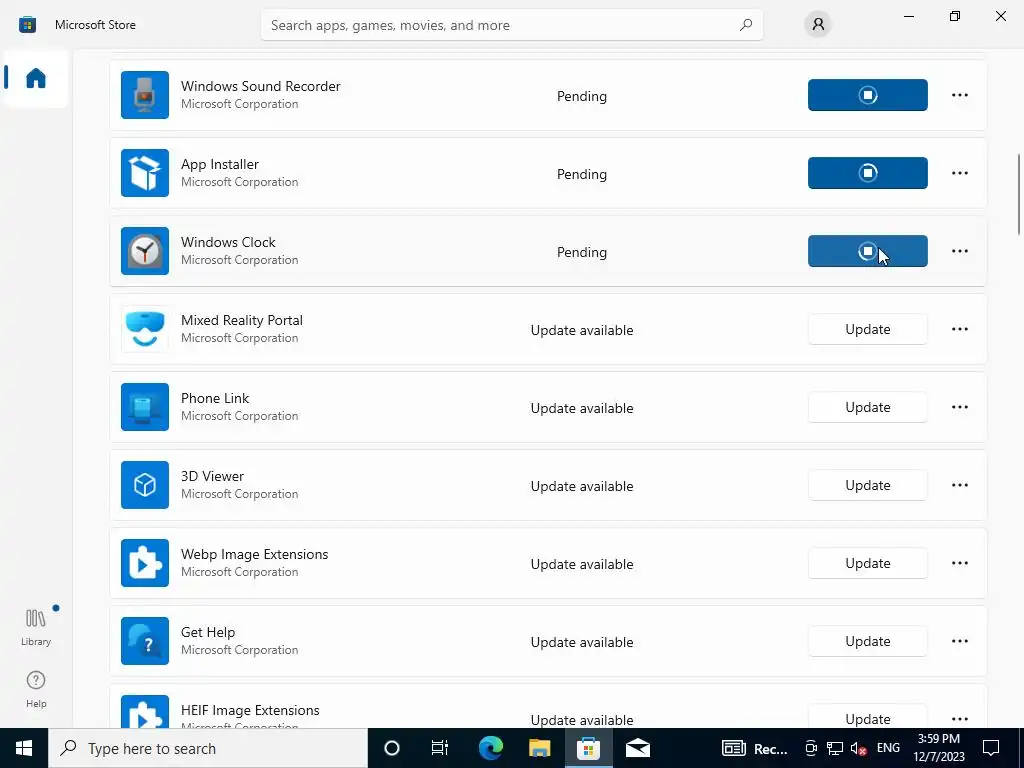Screen dimensions: 1024x768
Task: Select the Mixed Reality Portal title
Action: (x=242, y=320)
